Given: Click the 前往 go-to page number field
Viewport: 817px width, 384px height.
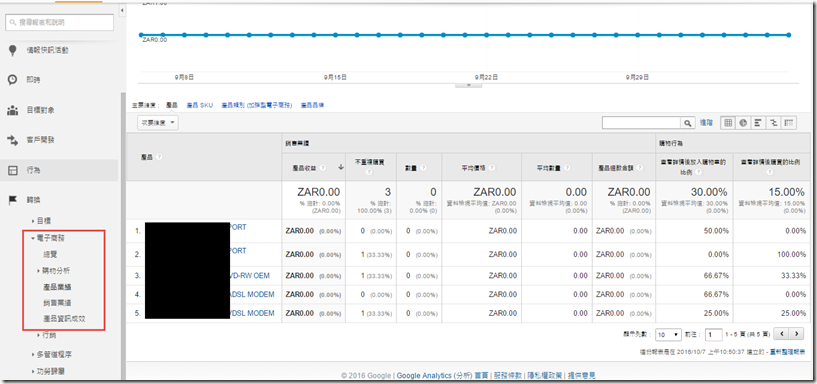Looking at the screenshot, I should click(713, 334).
